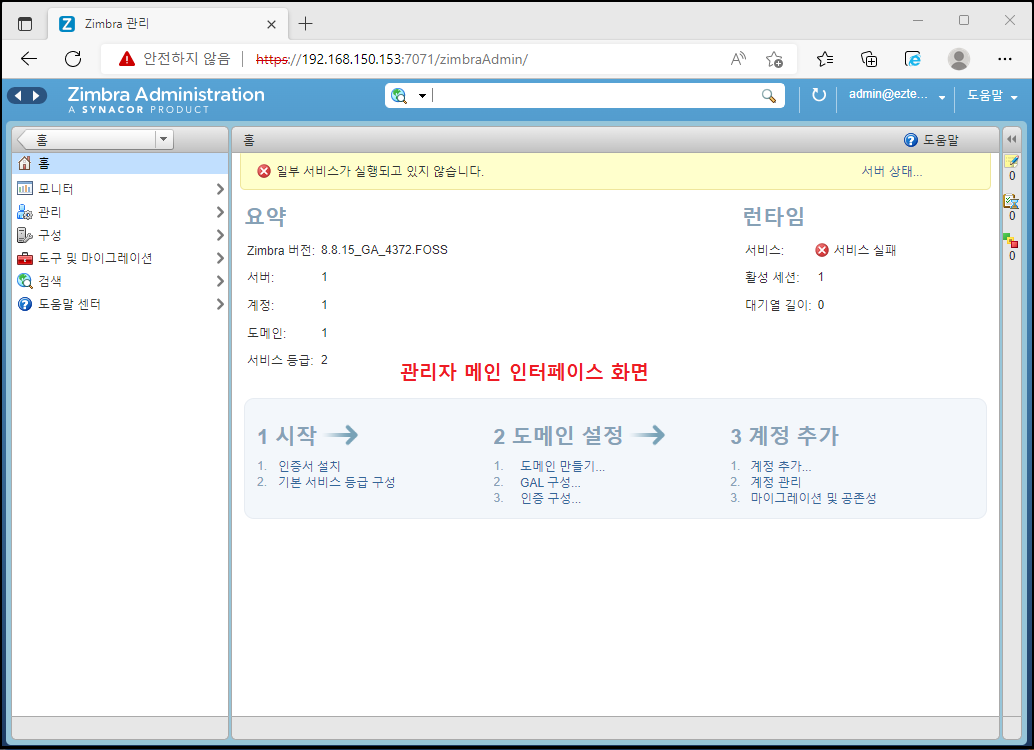Close the Zimbra 관리 tab
This screenshot has width=1034, height=750.
[271, 24]
